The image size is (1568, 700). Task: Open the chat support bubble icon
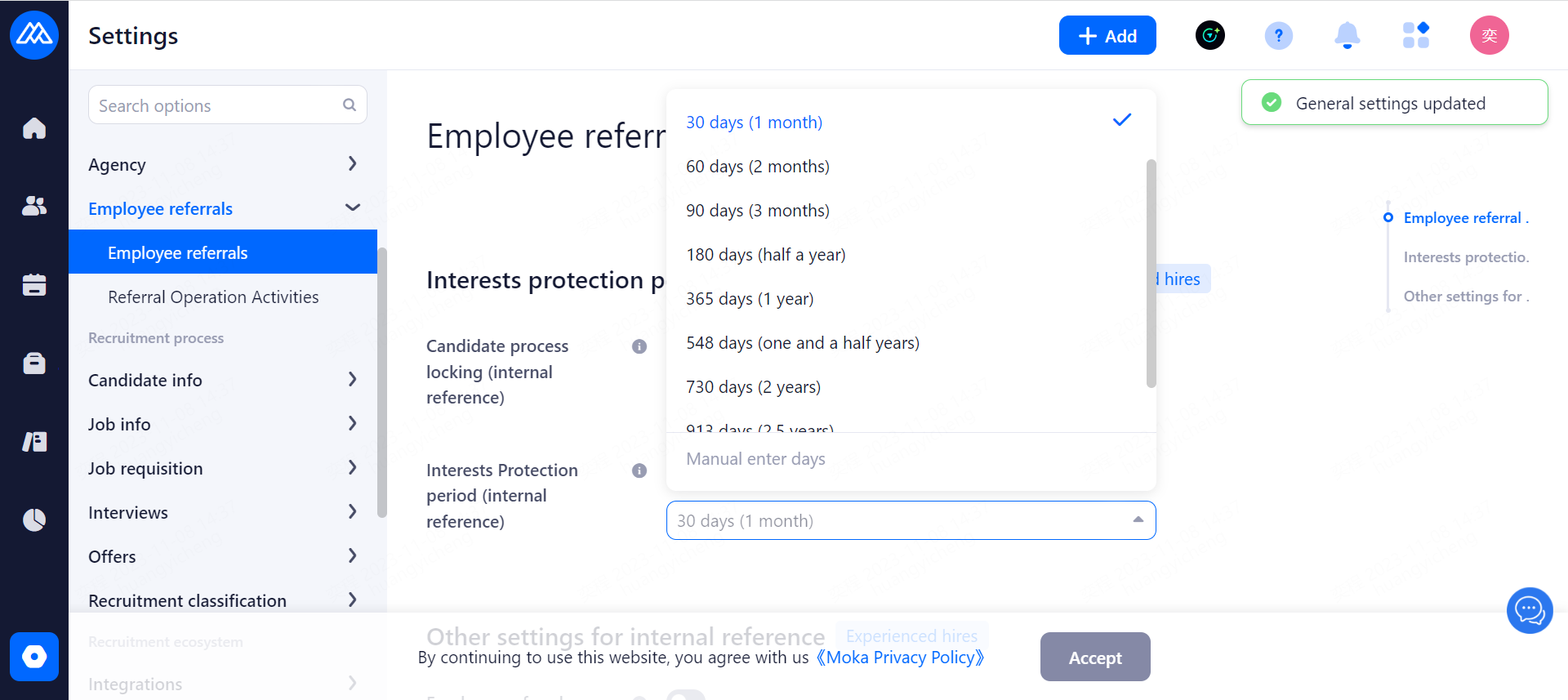click(x=1529, y=610)
